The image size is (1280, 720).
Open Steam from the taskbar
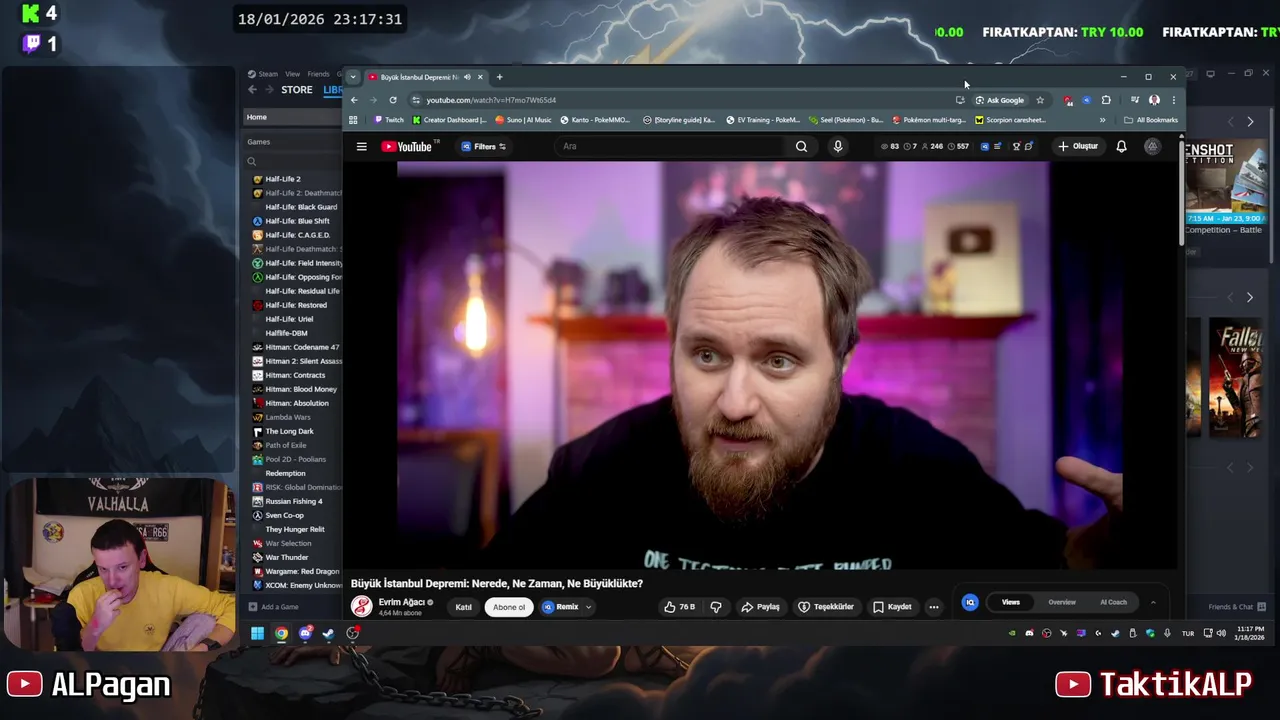(328, 633)
